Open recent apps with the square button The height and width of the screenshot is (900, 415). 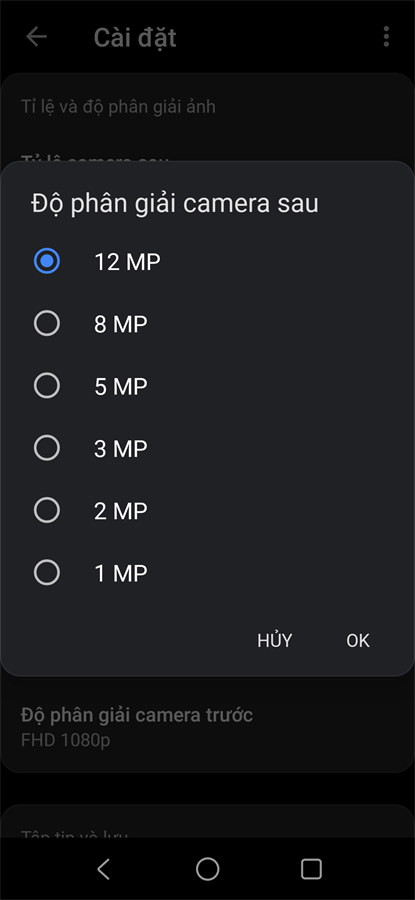coord(311,869)
